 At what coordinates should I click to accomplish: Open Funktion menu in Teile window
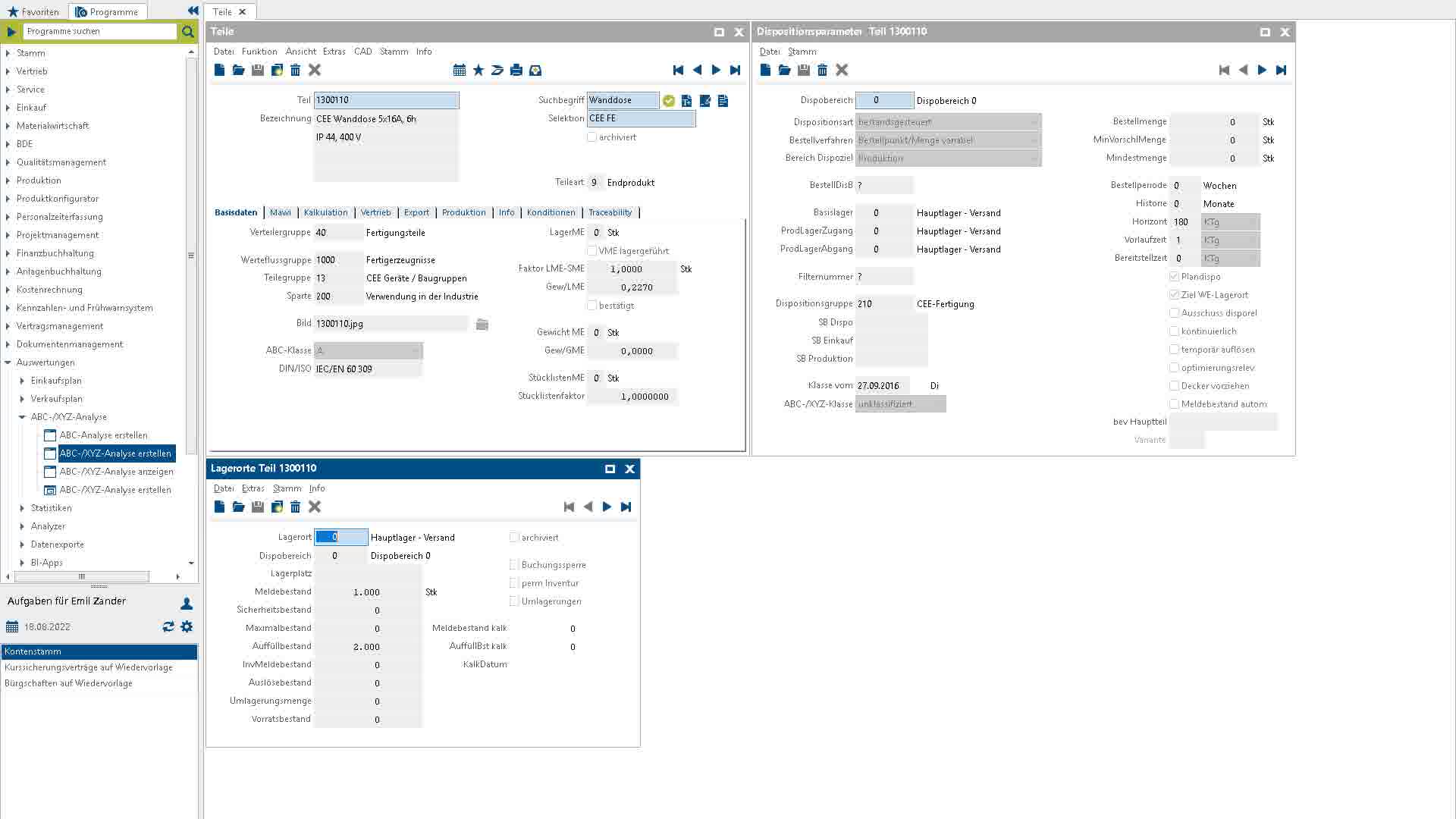(259, 52)
